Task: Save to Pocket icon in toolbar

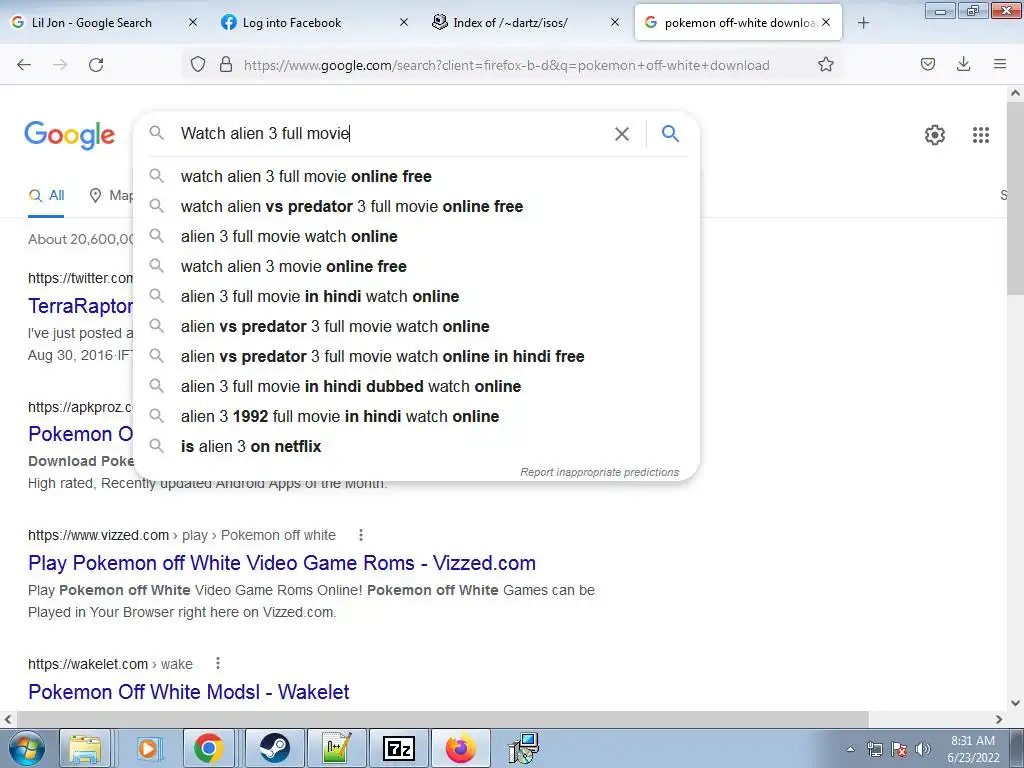Action: (928, 64)
